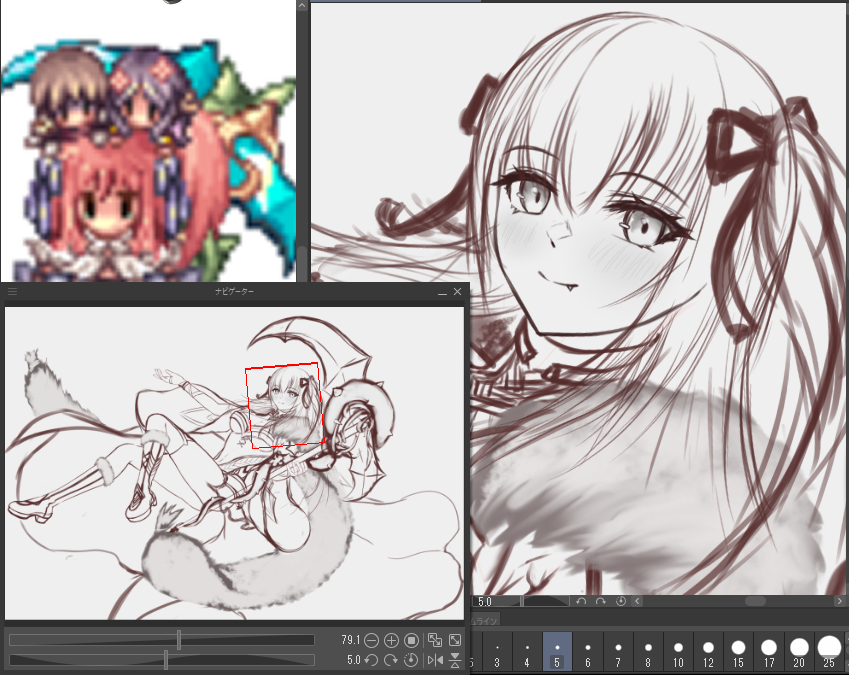The height and width of the screenshot is (675, 849).
Task: Reset rotation icon below the canvas
Action: (621, 601)
